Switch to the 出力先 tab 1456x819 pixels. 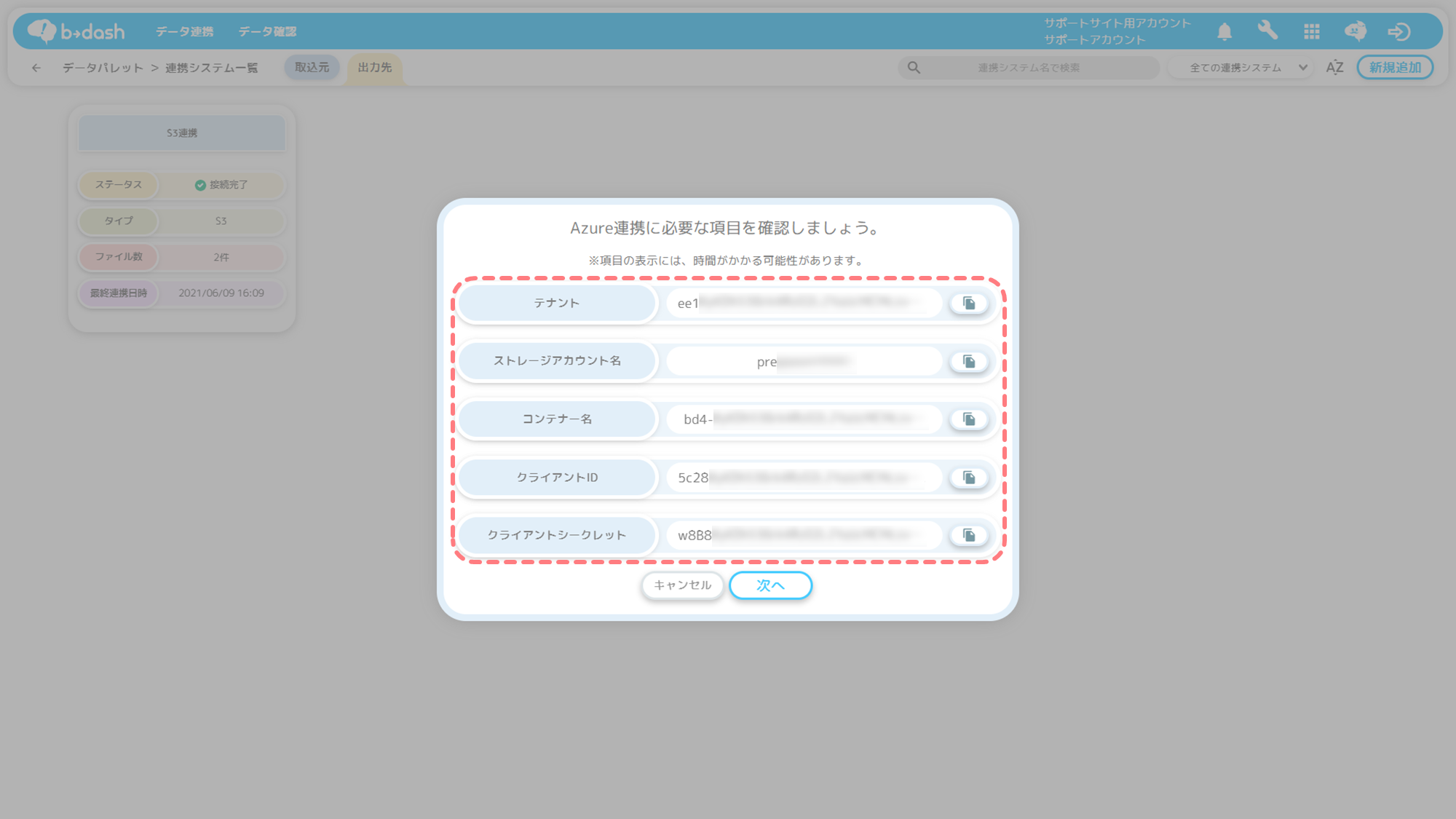[375, 68]
